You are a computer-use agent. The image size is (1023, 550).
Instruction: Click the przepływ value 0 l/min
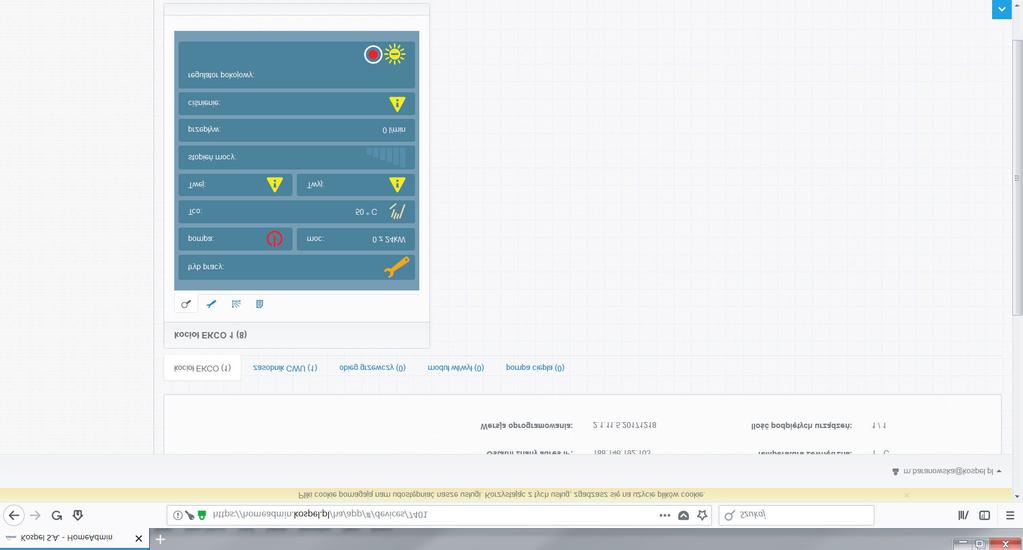point(393,130)
